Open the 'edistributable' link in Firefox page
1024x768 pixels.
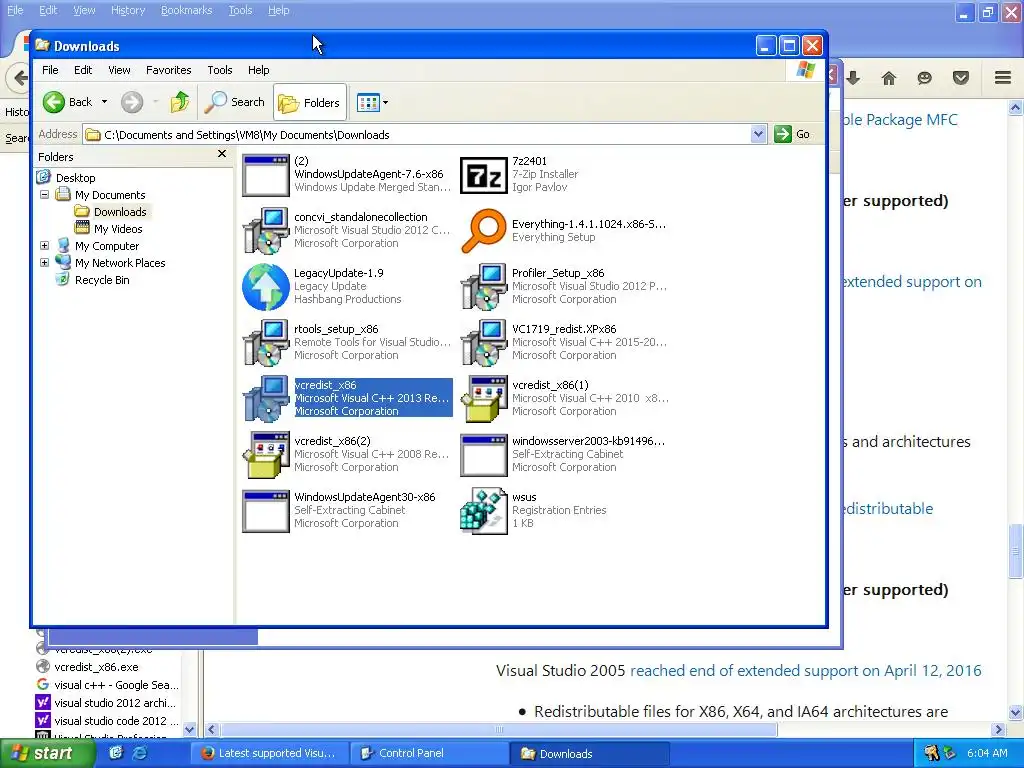[x=888, y=509]
